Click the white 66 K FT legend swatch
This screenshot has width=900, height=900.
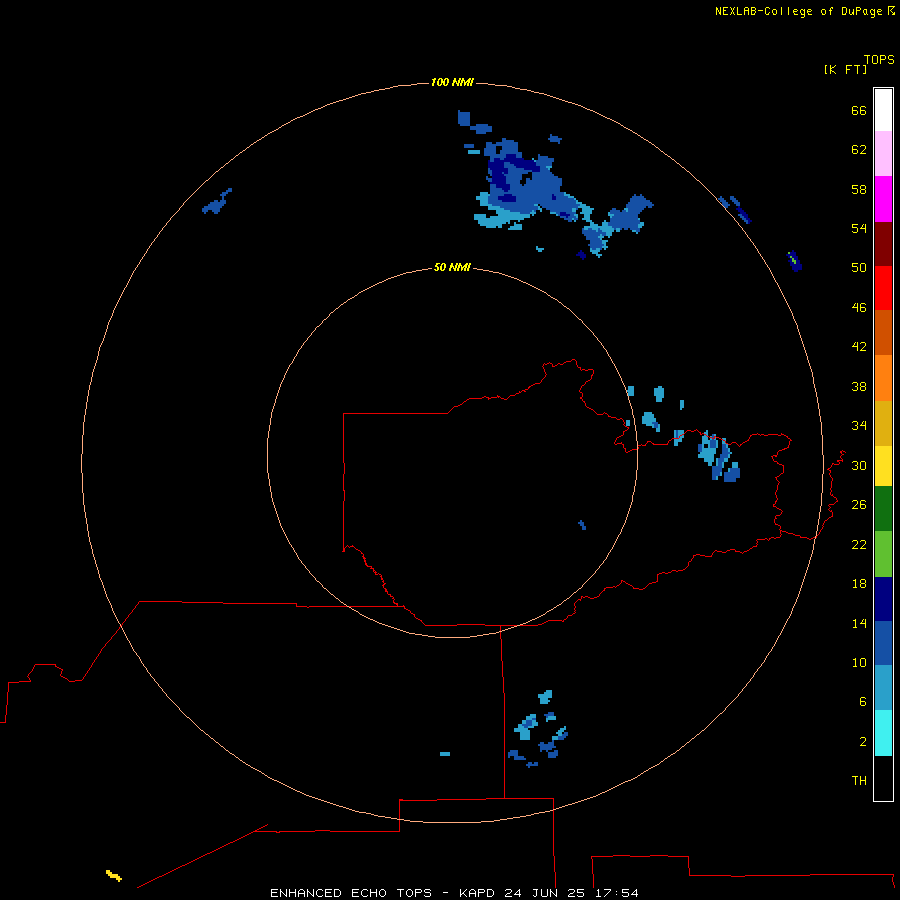tap(883, 110)
